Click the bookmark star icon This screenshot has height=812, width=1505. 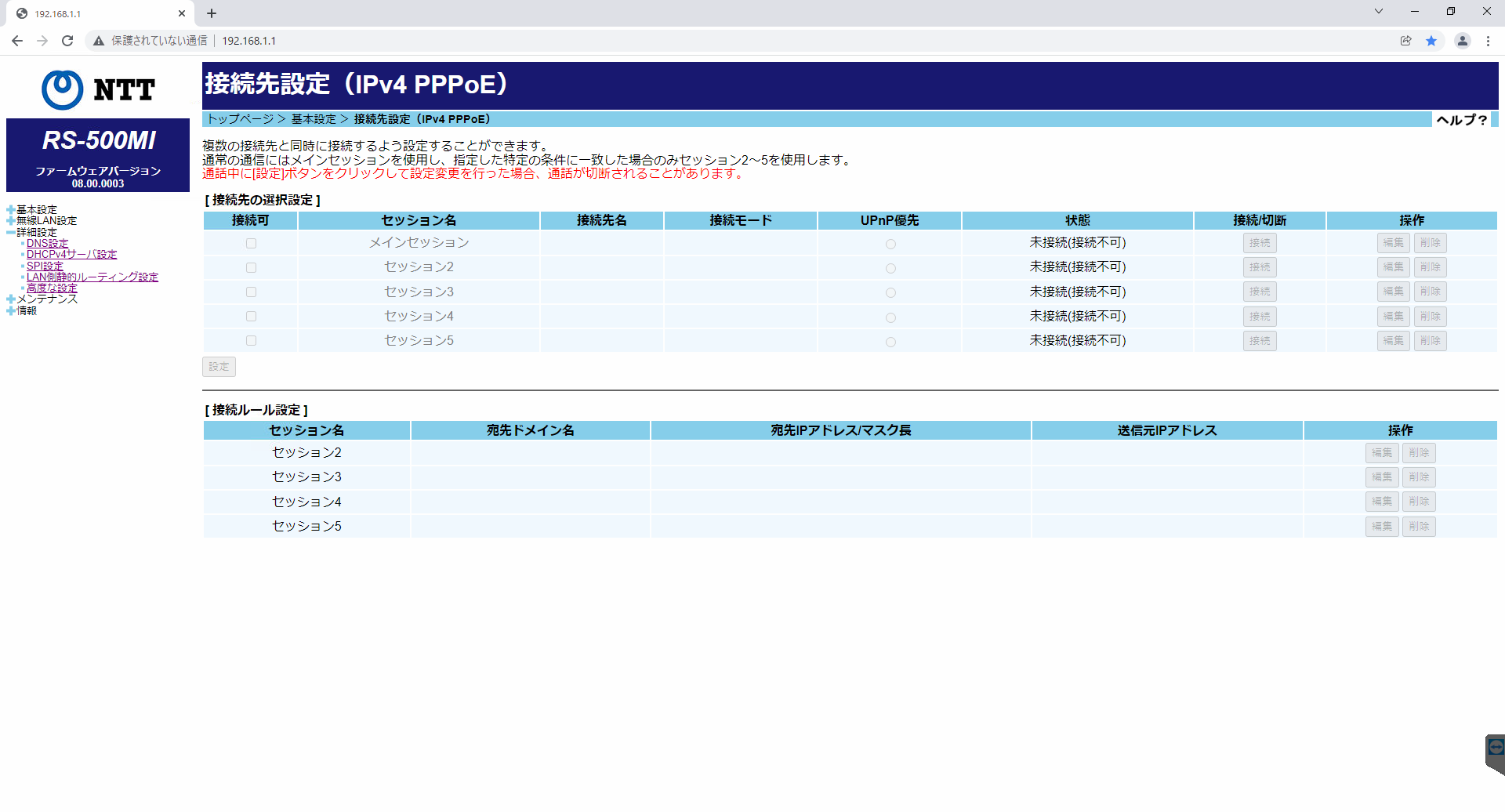pos(1431,41)
